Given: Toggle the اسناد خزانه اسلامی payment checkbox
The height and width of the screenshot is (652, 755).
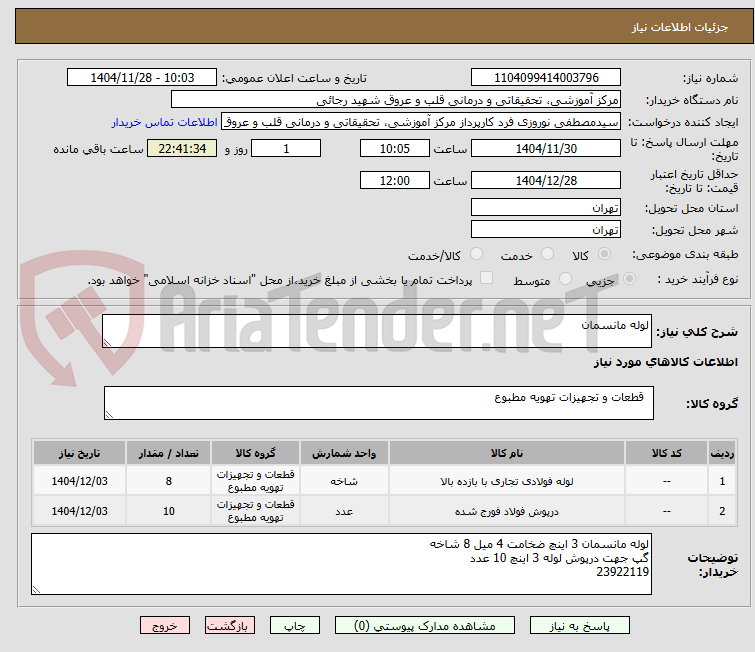Looking at the screenshot, I should pyautogui.click(x=487, y=278).
